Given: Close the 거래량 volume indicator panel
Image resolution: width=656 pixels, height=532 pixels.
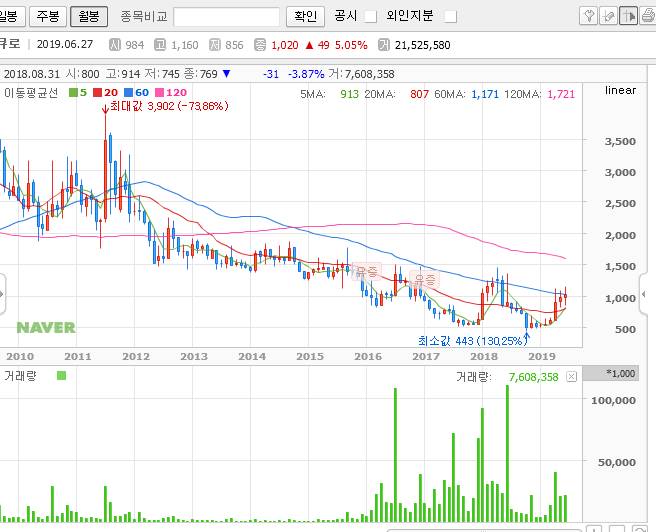Looking at the screenshot, I should click(x=571, y=377).
